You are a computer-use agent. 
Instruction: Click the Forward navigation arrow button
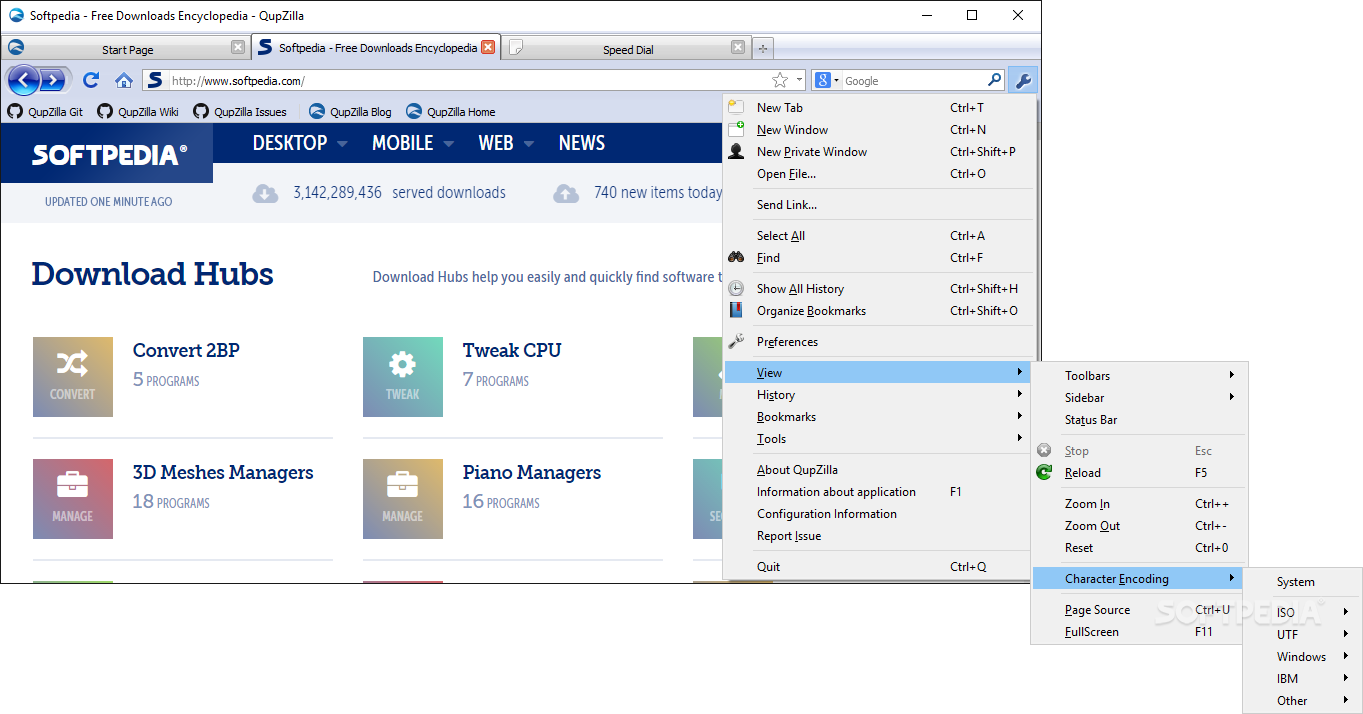click(54, 80)
